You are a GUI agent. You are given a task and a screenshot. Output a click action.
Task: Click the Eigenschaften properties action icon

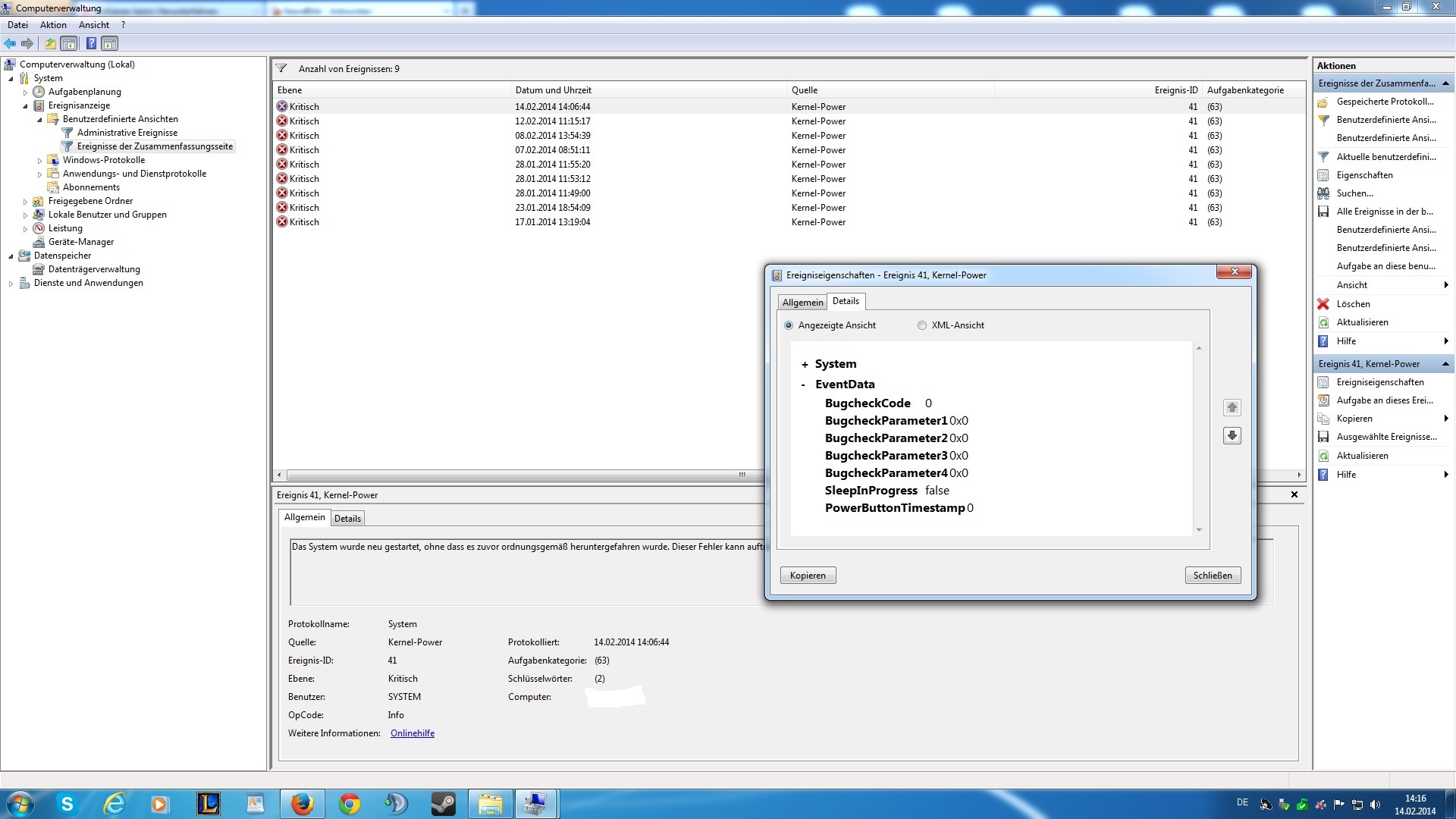click(1323, 175)
